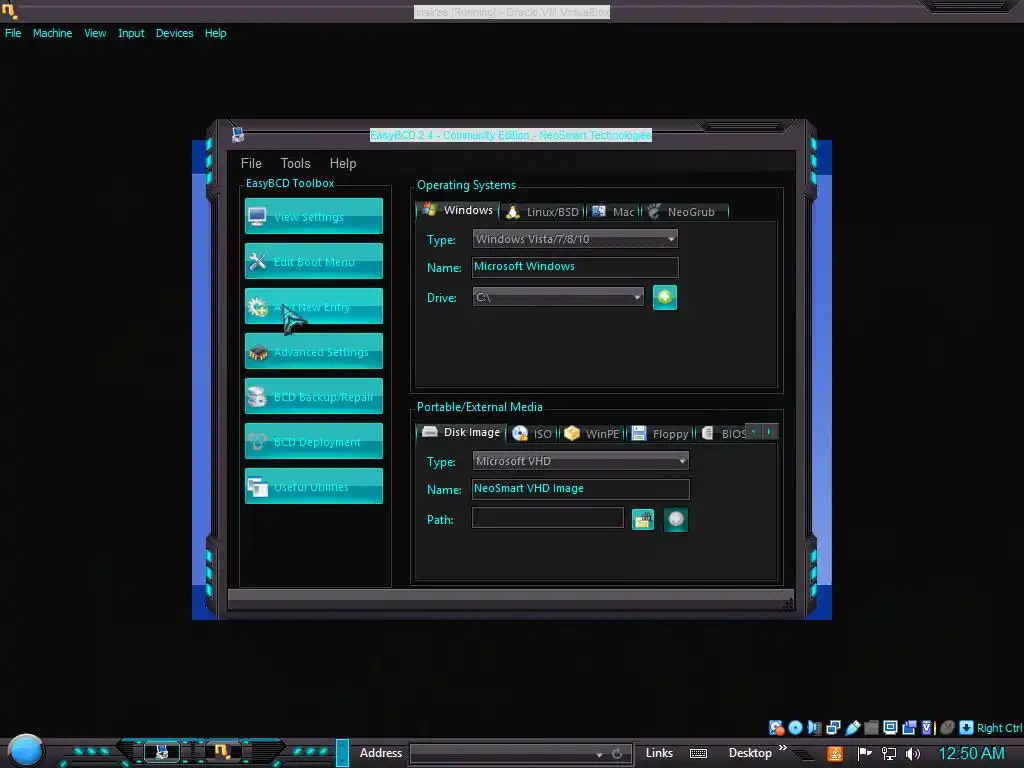
Task: Open EasyBCD Tools menu
Action: (295, 163)
